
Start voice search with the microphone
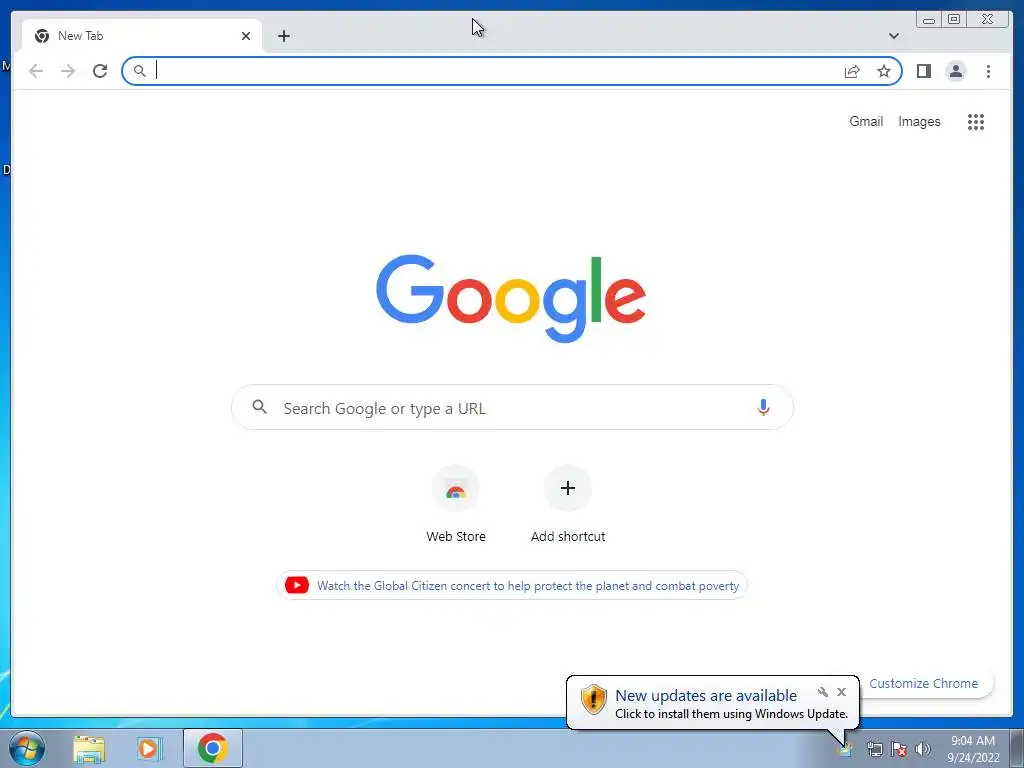pos(763,408)
